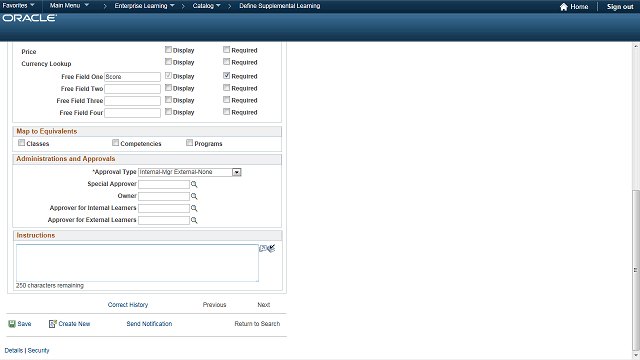Click the Home link text
Screen dimensions: 640x360
click(x=579, y=7)
